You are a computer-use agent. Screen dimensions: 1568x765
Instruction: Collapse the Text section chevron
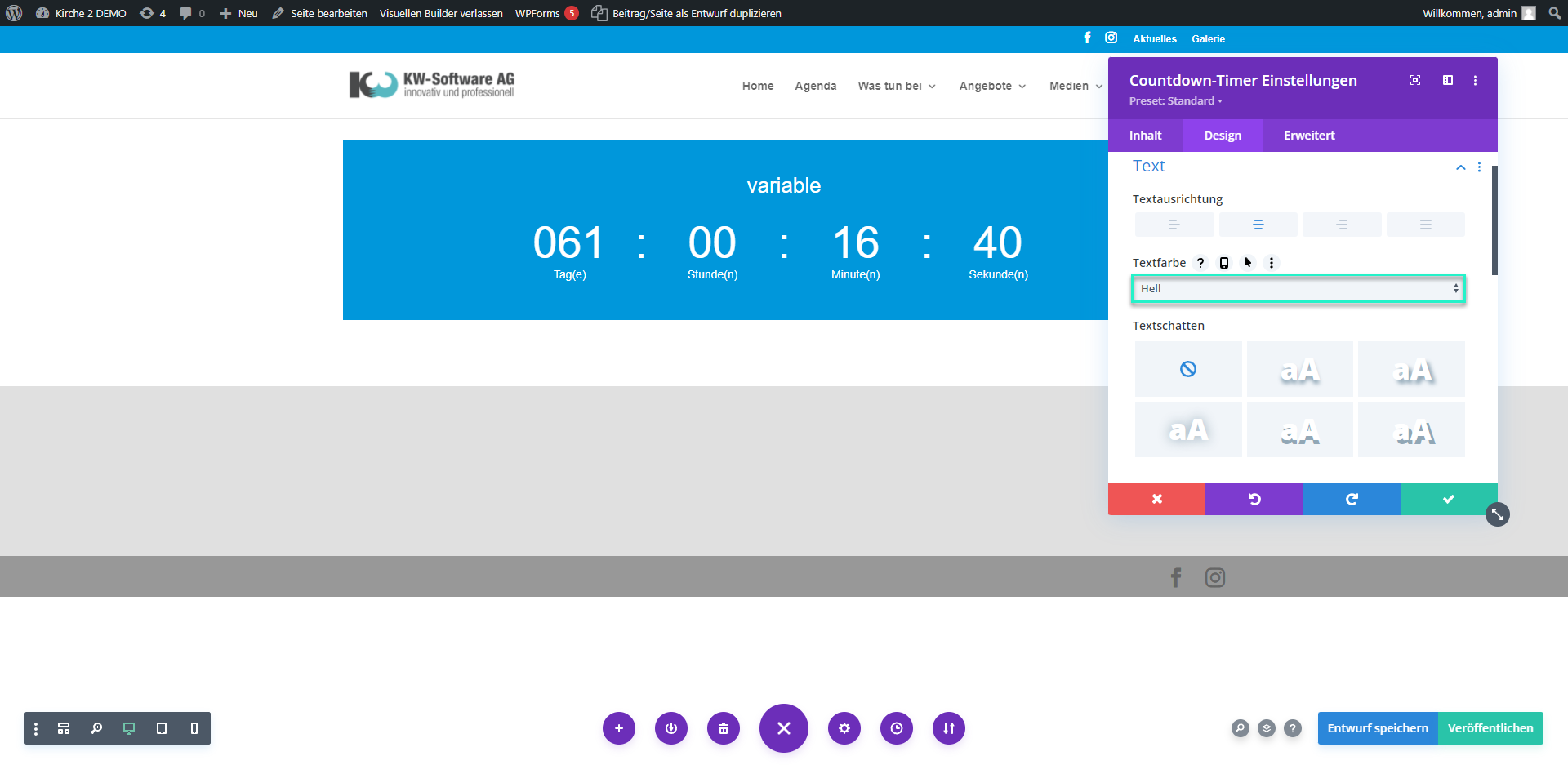tap(1460, 167)
